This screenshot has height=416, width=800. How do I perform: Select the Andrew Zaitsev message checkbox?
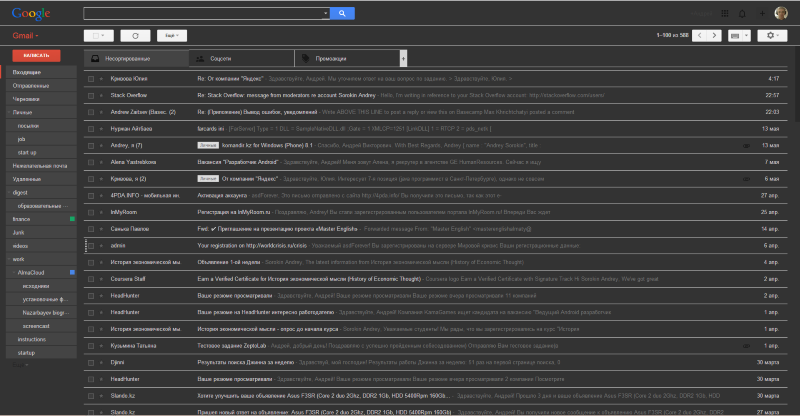(x=91, y=112)
